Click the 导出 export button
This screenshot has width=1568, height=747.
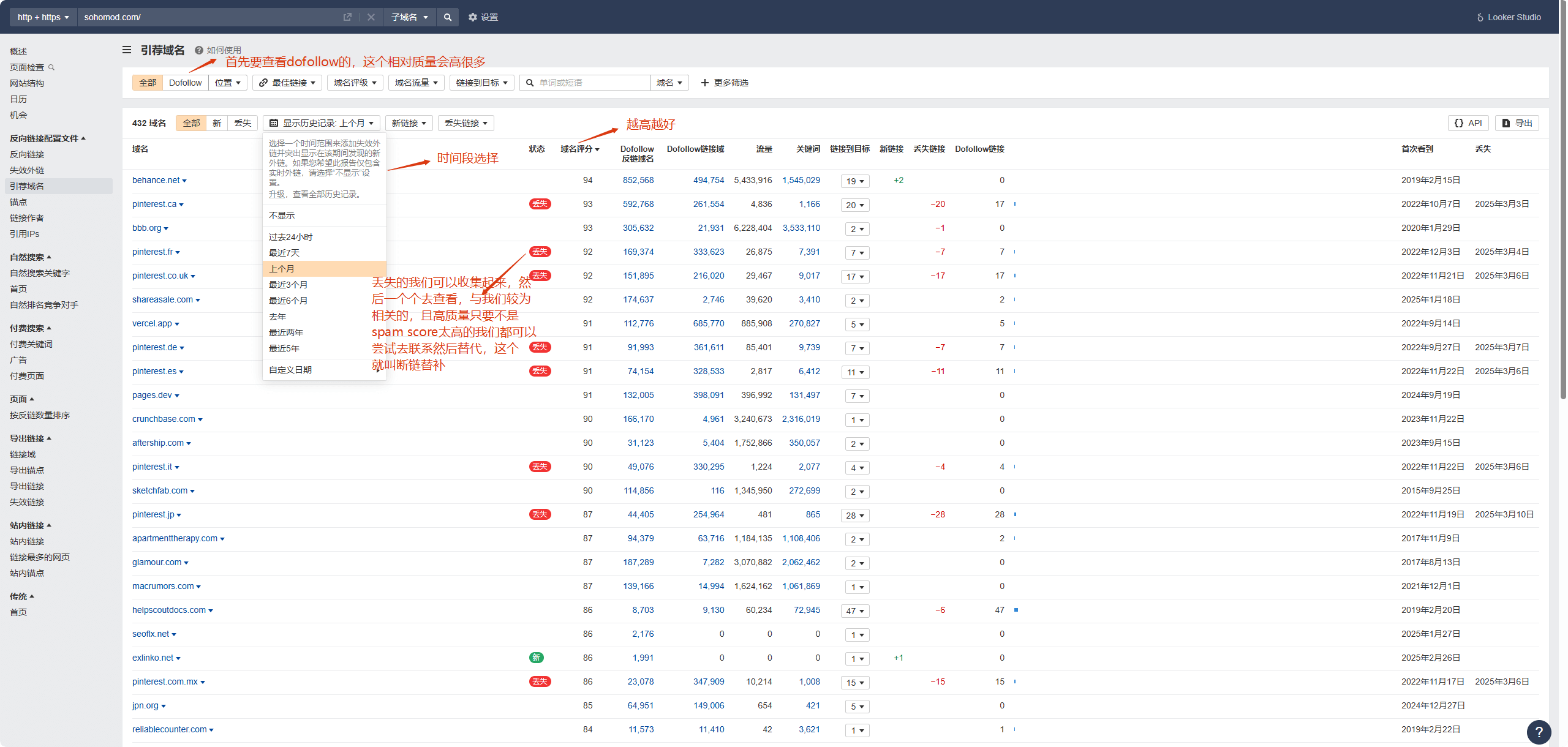click(x=1517, y=122)
